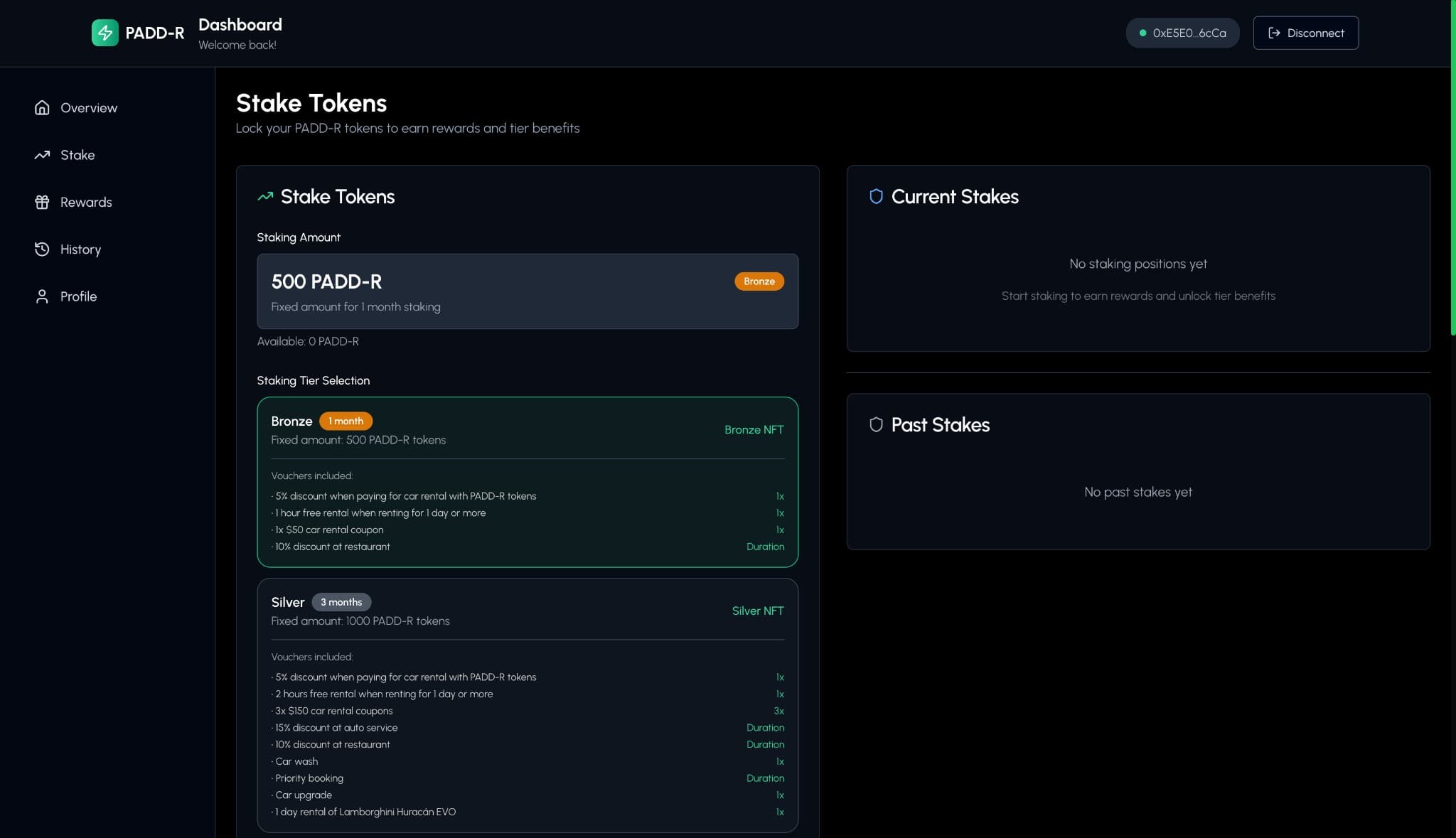This screenshot has width=1456, height=838.
Task: Go to Rewards in the navigation menu
Action: tap(85, 202)
